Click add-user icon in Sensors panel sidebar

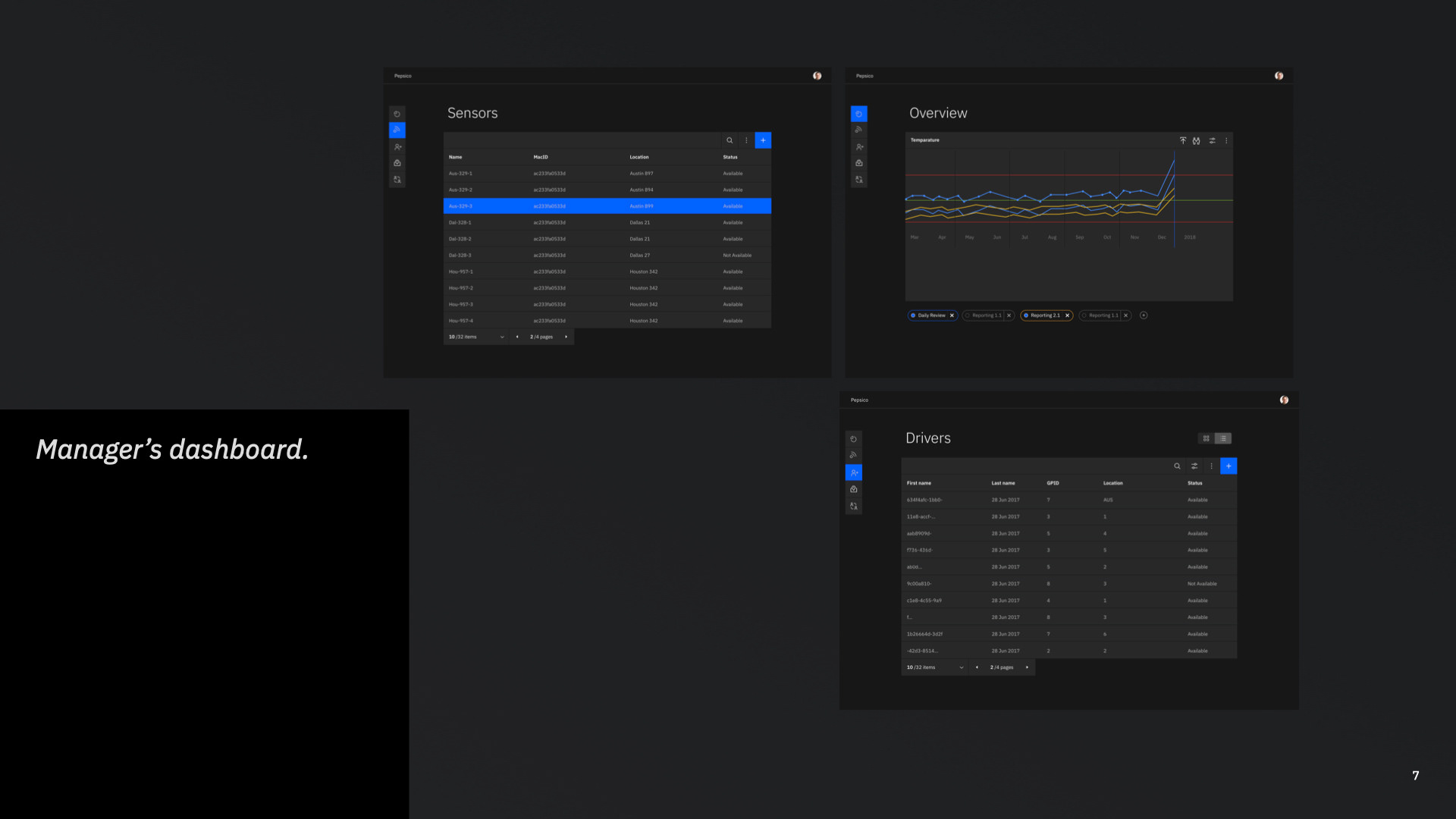click(397, 147)
